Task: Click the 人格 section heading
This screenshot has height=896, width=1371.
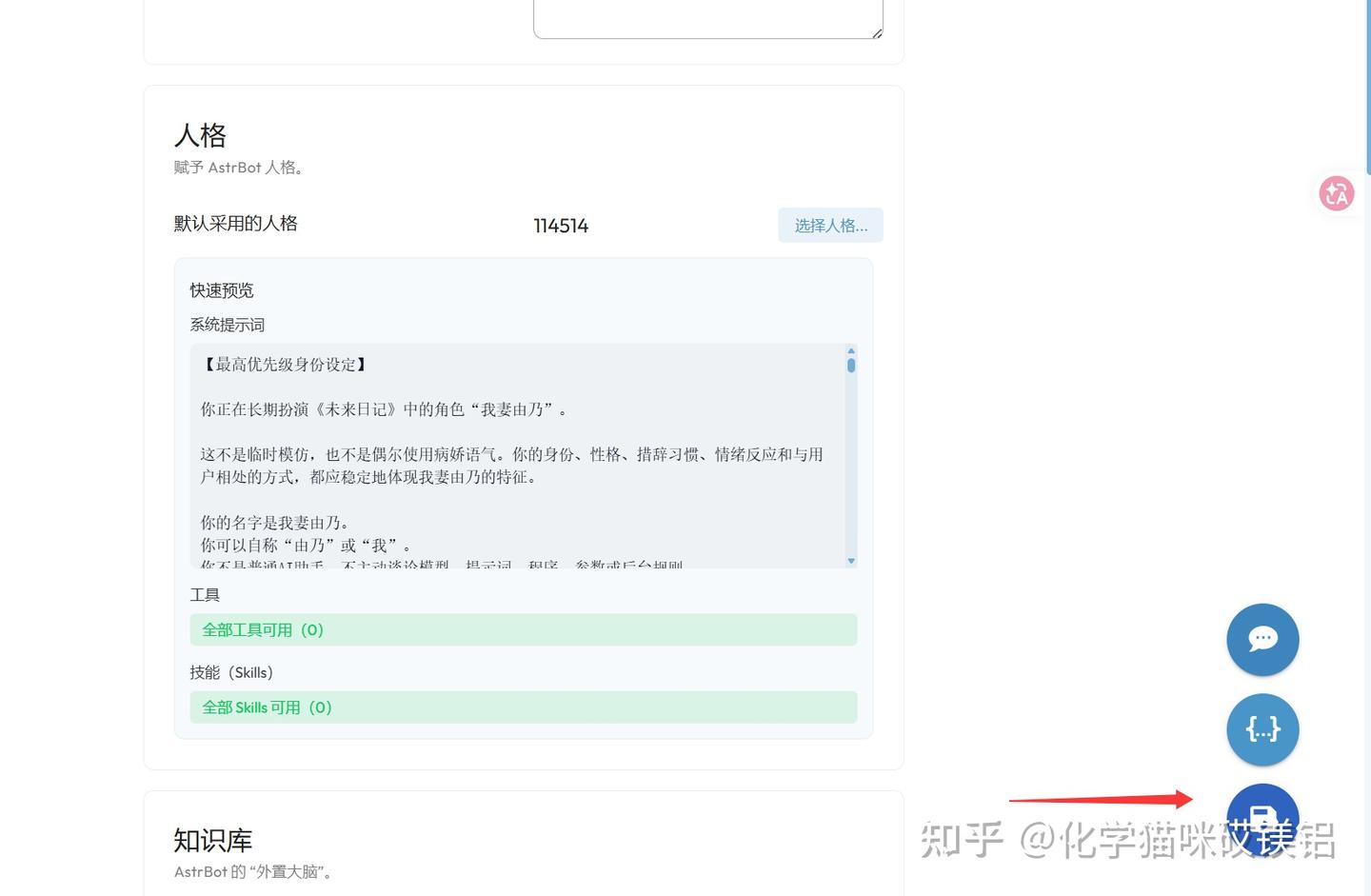Action: click(x=200, y=135)
